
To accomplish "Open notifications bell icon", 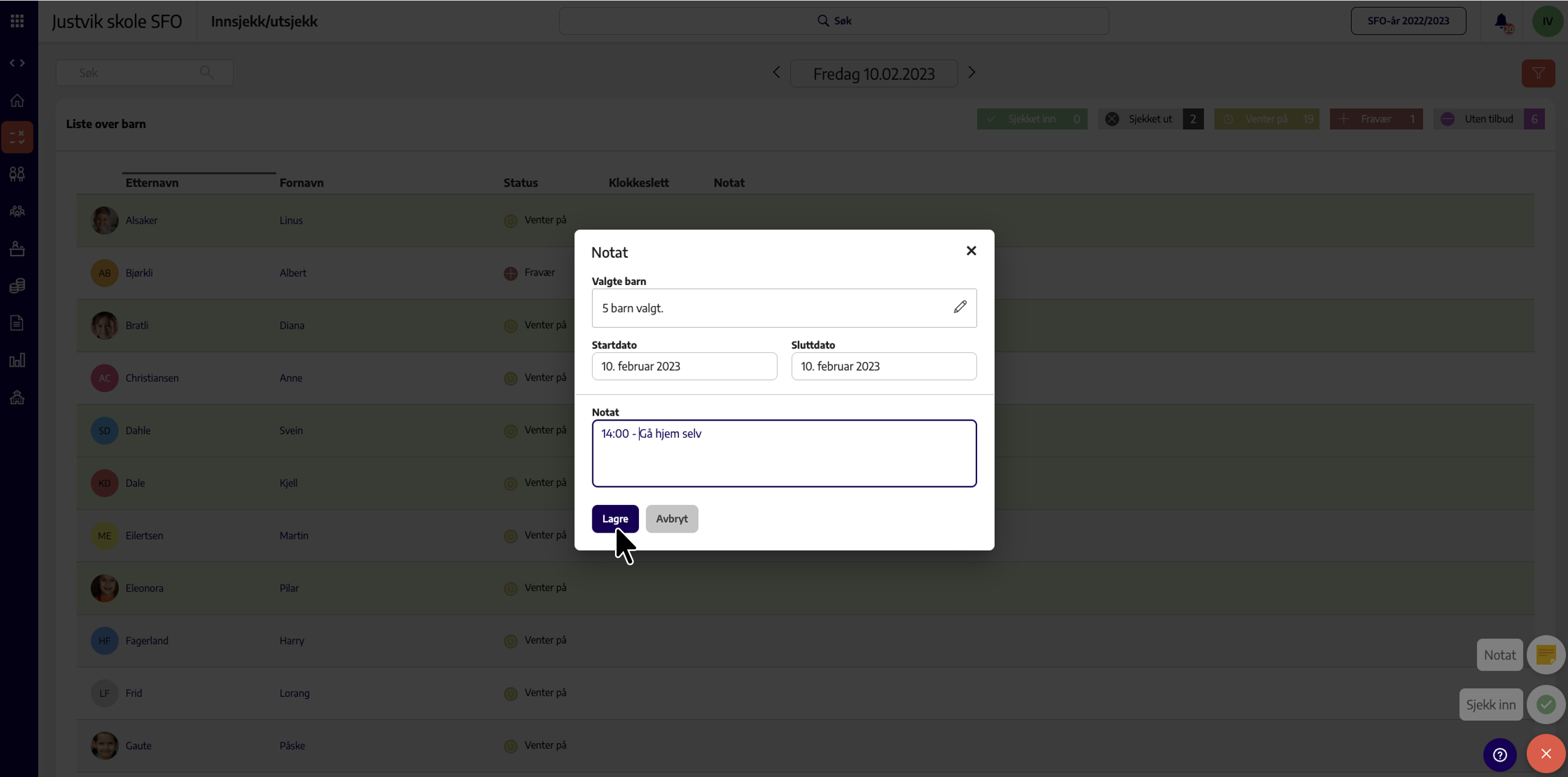I will [x=1502, y=22].
